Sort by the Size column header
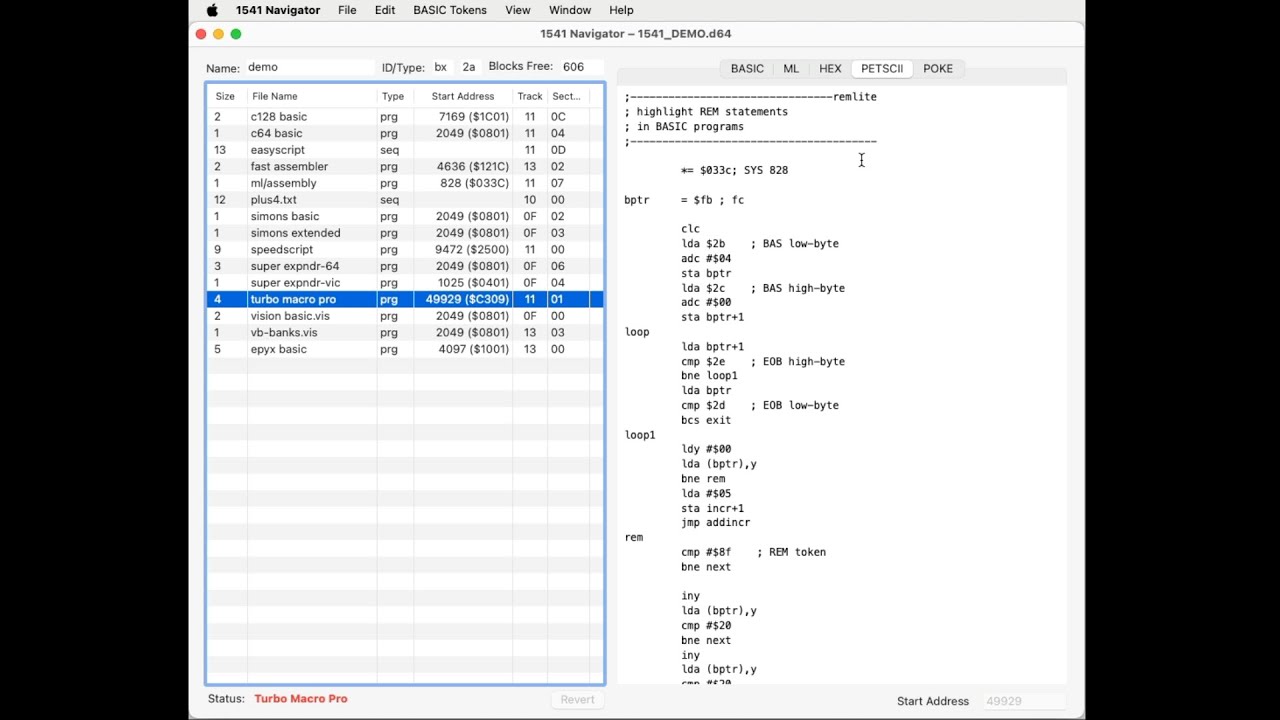Viewport: 1280px width, 720px height. point(226,96)
